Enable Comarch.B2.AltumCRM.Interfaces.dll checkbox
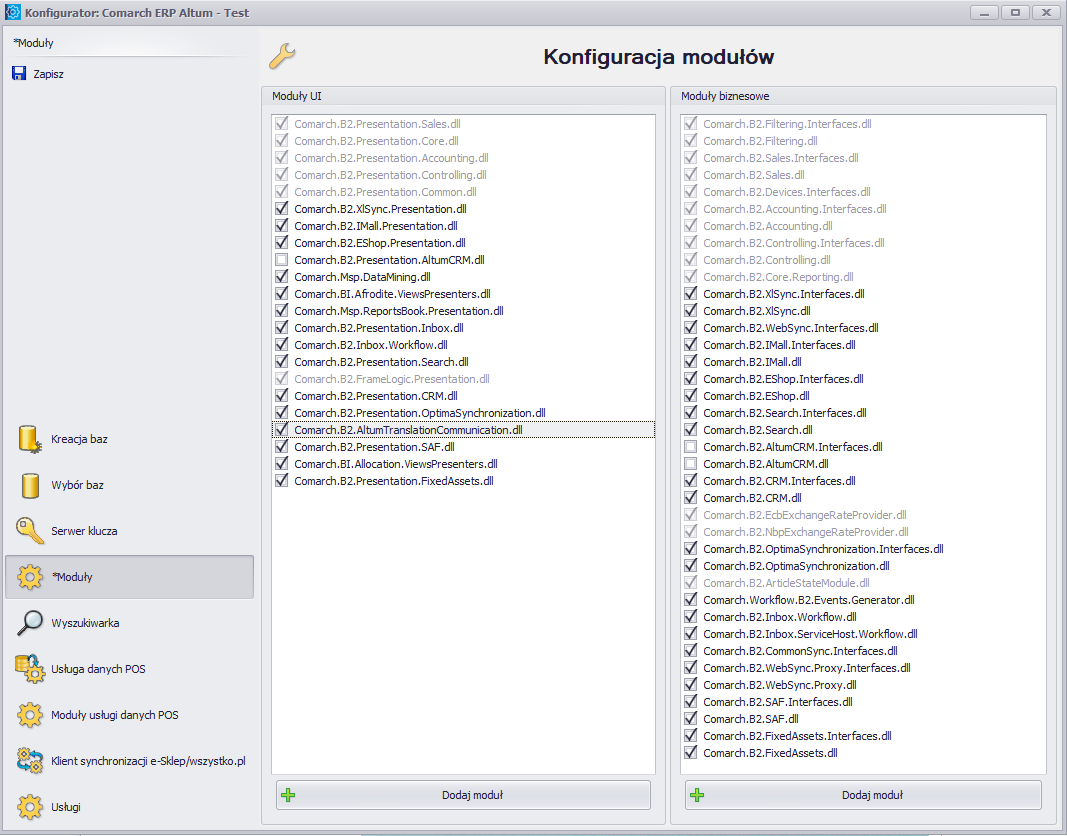Screen dimensions: 1067x836 [x=691, y=446]
